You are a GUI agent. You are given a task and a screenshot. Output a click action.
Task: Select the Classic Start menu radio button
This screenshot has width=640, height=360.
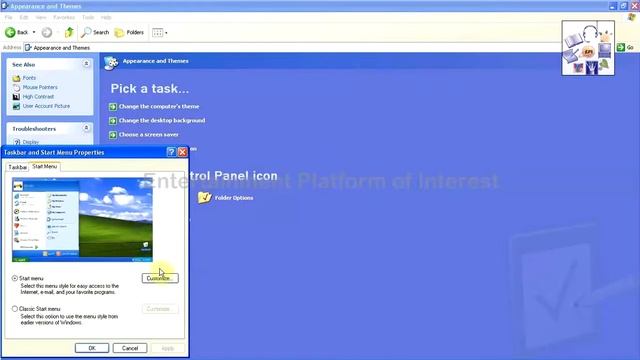coord(15,309)
